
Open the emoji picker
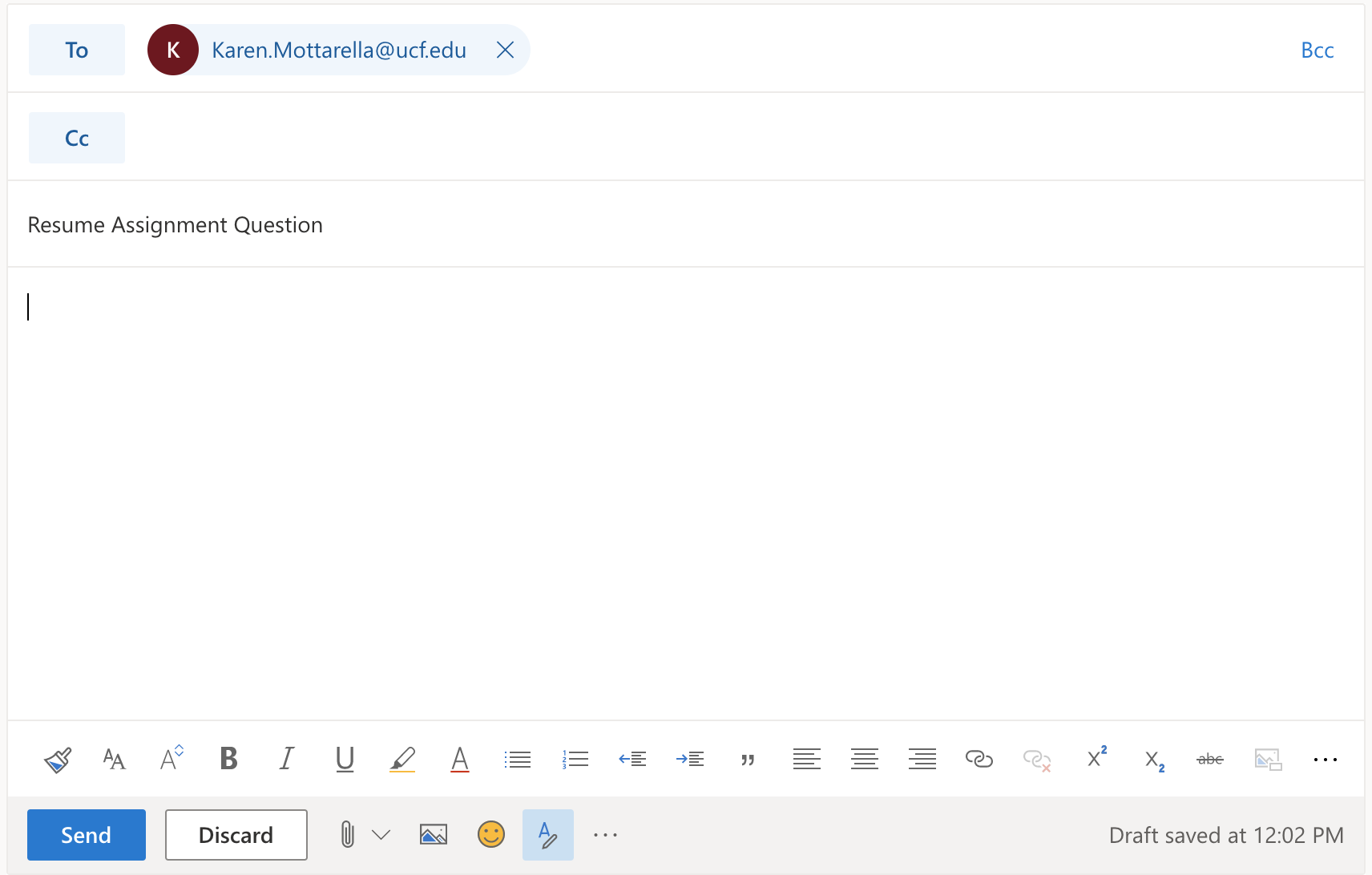[x=491, y=835]
